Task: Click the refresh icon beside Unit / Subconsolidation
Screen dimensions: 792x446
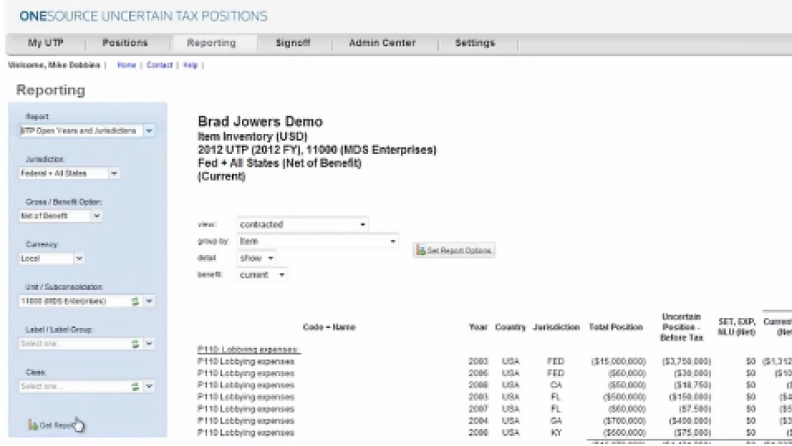Action: (x=134, y=300)
